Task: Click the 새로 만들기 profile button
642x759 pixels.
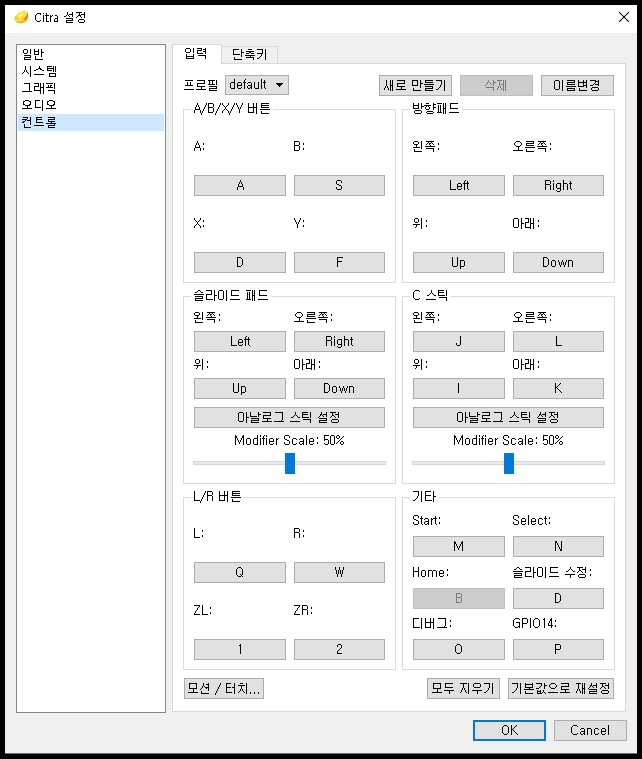Action: click(x=415, y=86)
